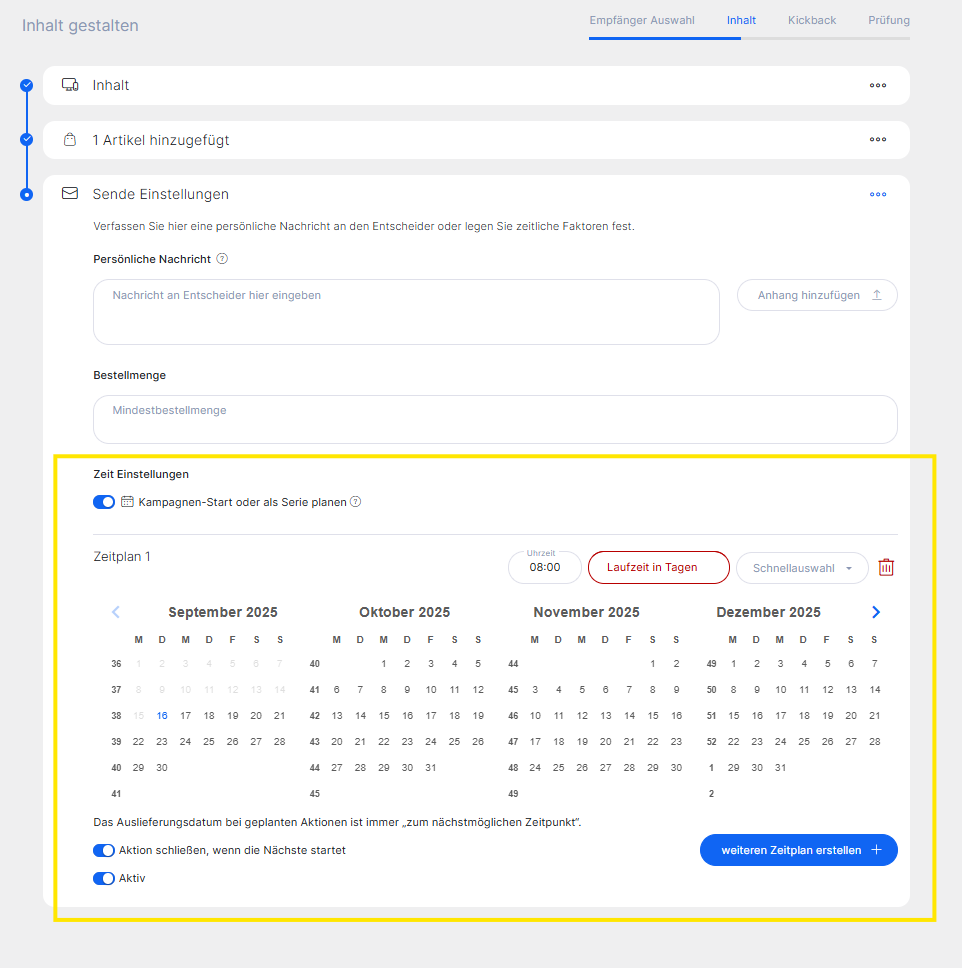This screenshot has width=962, height=968.
Task: Click the help icon next to Persönliche Nachricht
Action: [222, 259]
